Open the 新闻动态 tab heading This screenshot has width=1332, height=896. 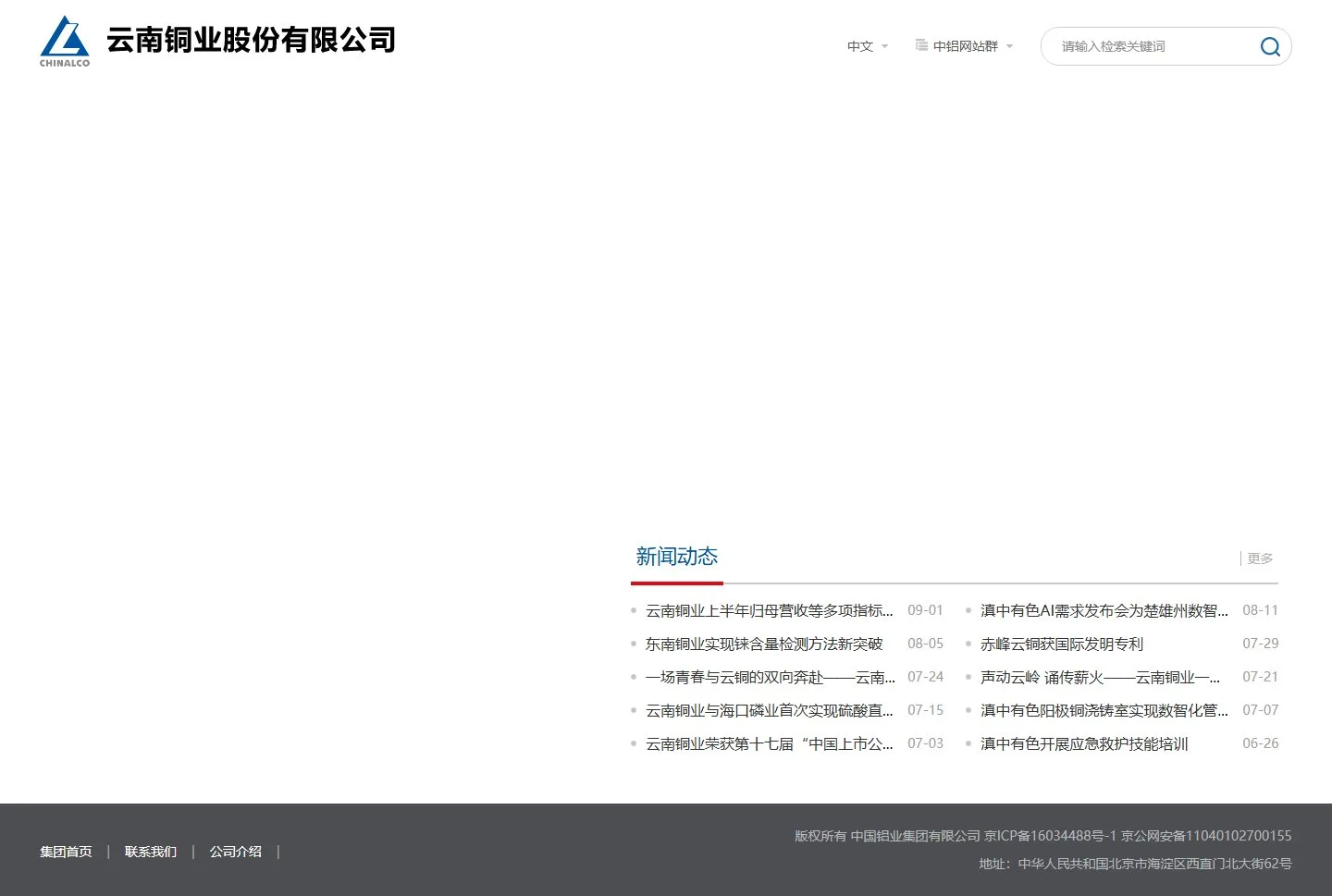click(x=677, y=557)
